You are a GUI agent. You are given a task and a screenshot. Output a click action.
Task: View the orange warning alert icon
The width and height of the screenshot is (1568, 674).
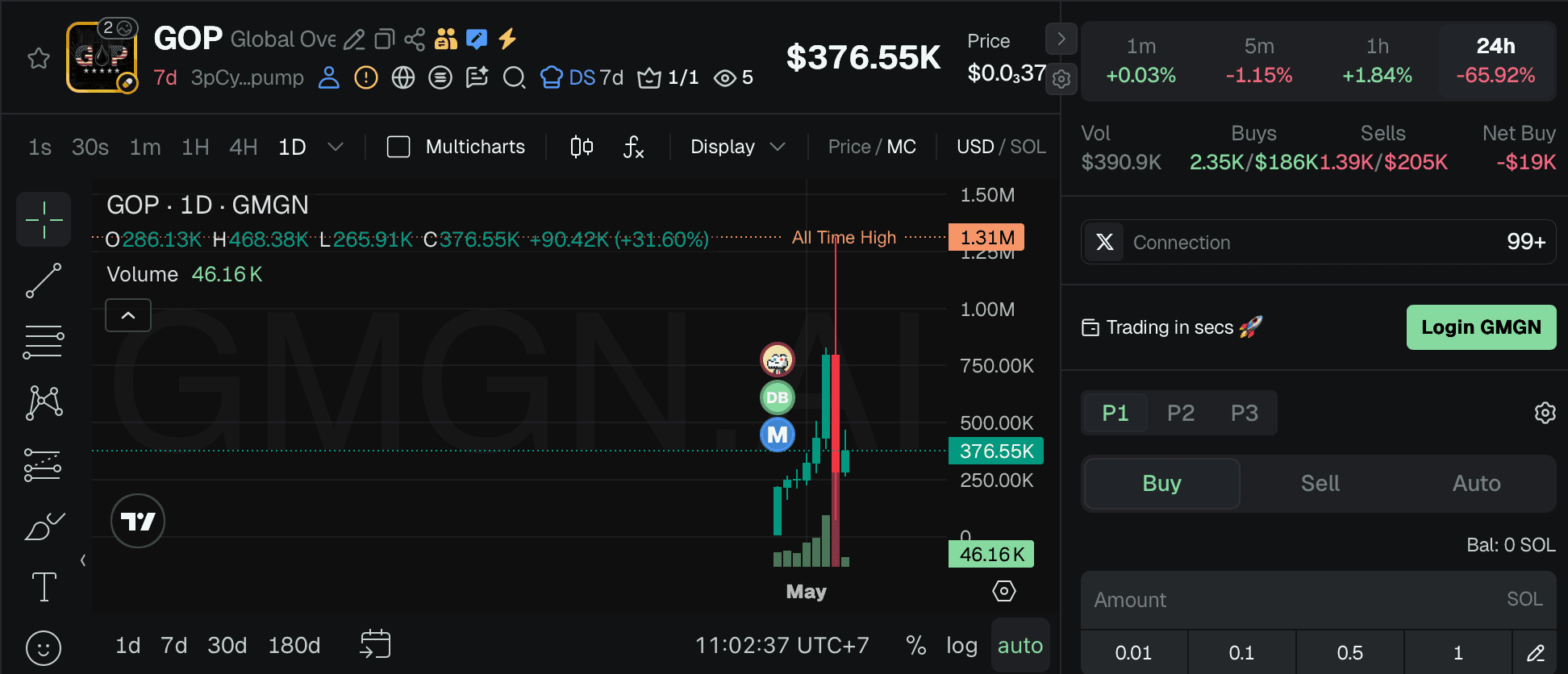pos(366,77)
